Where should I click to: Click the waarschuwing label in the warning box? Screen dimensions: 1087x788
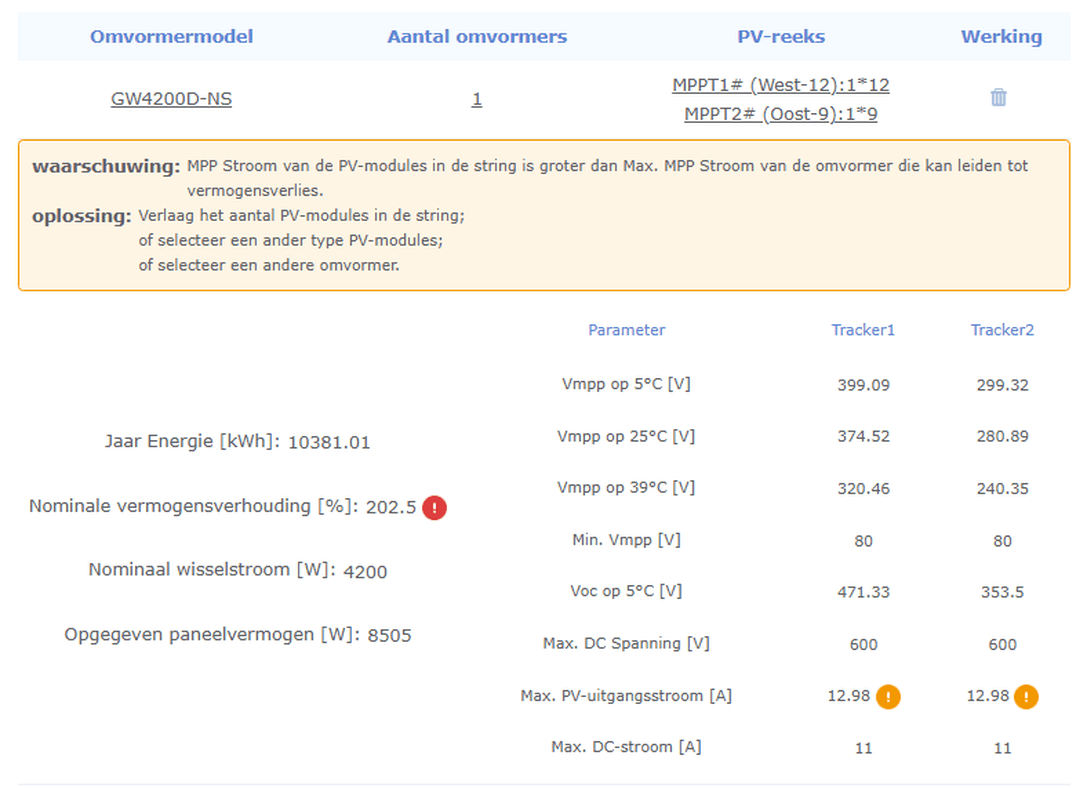(106, 166)
